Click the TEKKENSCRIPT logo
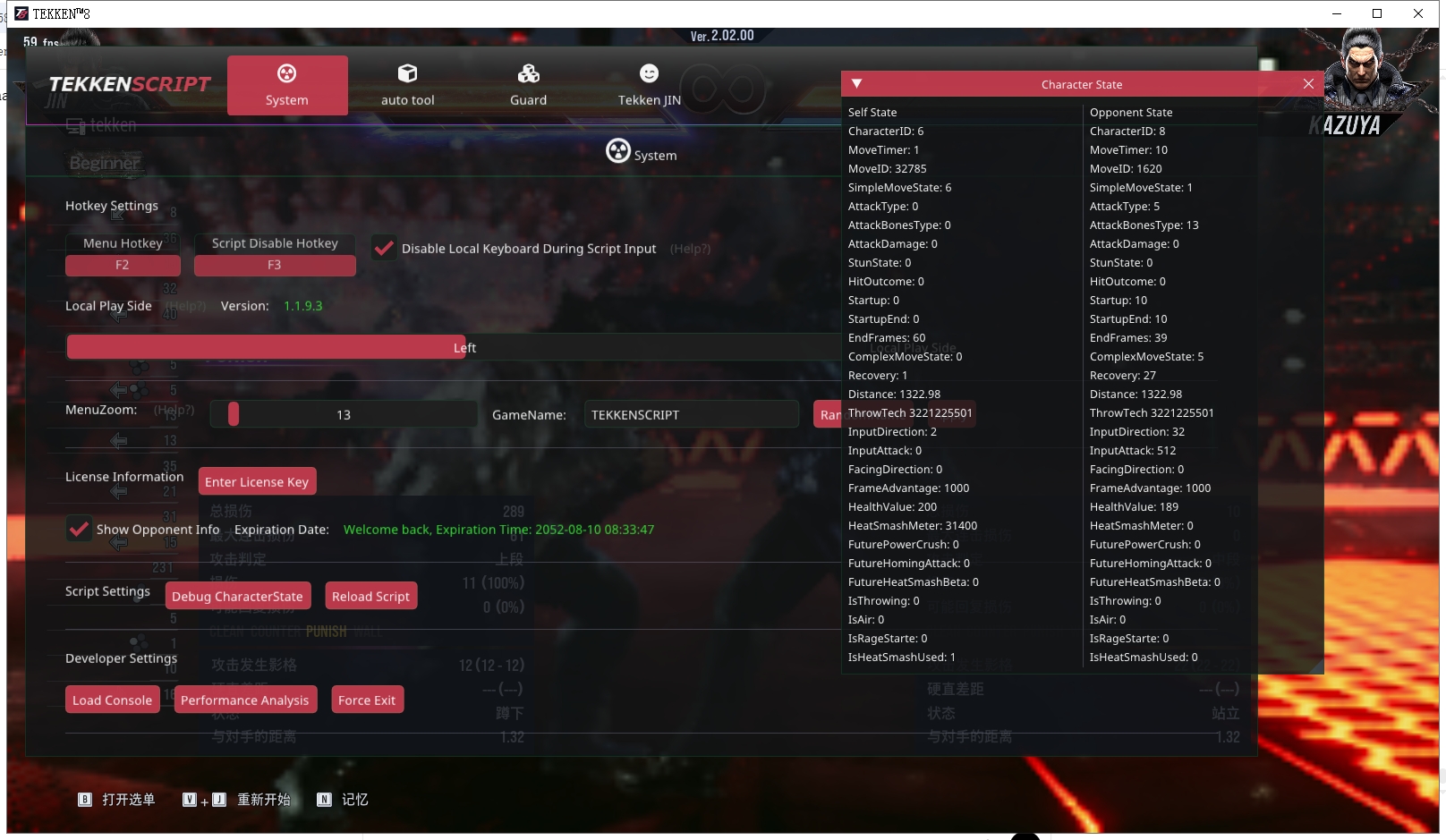This screenshot has width=1446, height=840. click(130, 84)
